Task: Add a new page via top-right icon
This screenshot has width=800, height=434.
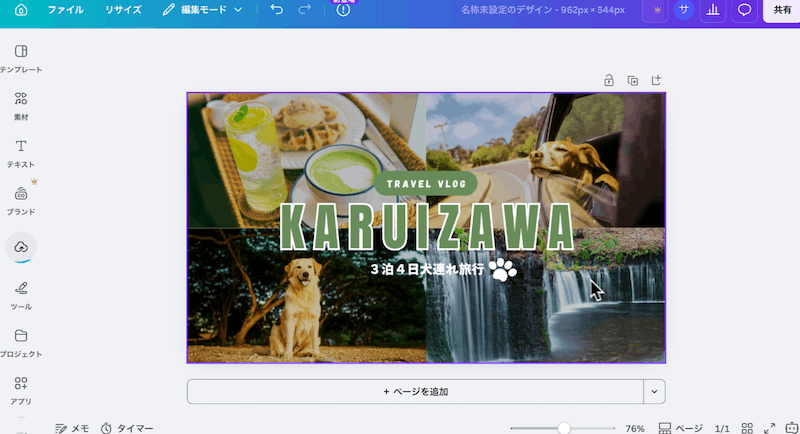Action: pyautogui.click(x=657, y=81)
